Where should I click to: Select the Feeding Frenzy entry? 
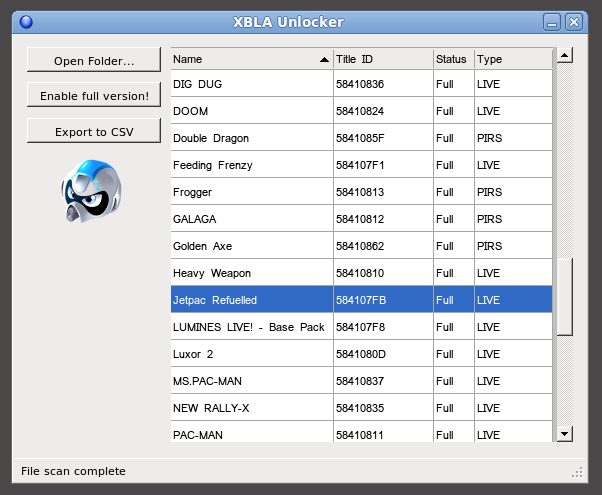pyautogui.click(x=362, y=165)
